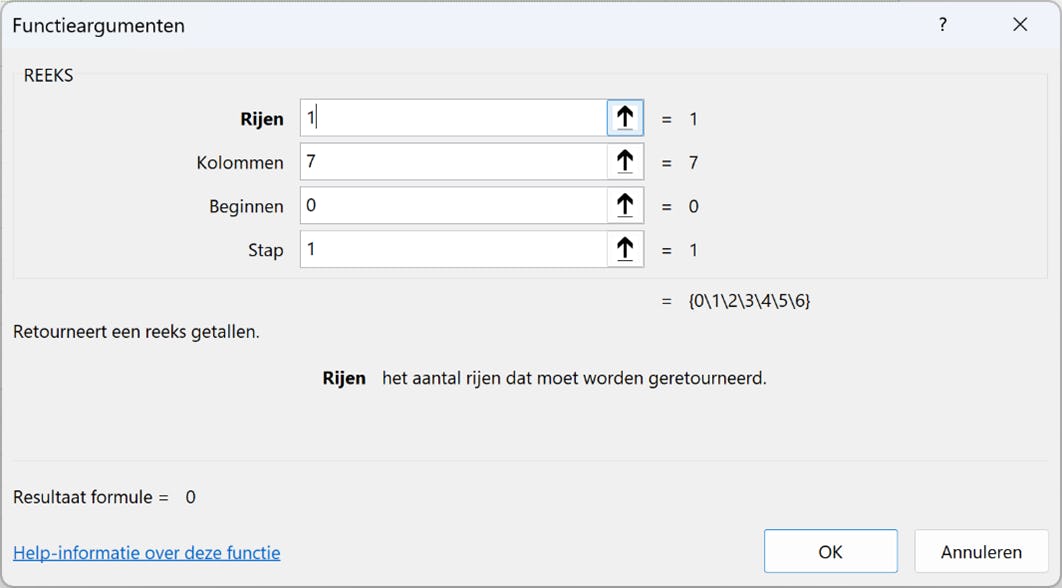Click the REEKS group heading
Screen dimensions: 1062x588
pyautogui.click(x=47, y=75)
